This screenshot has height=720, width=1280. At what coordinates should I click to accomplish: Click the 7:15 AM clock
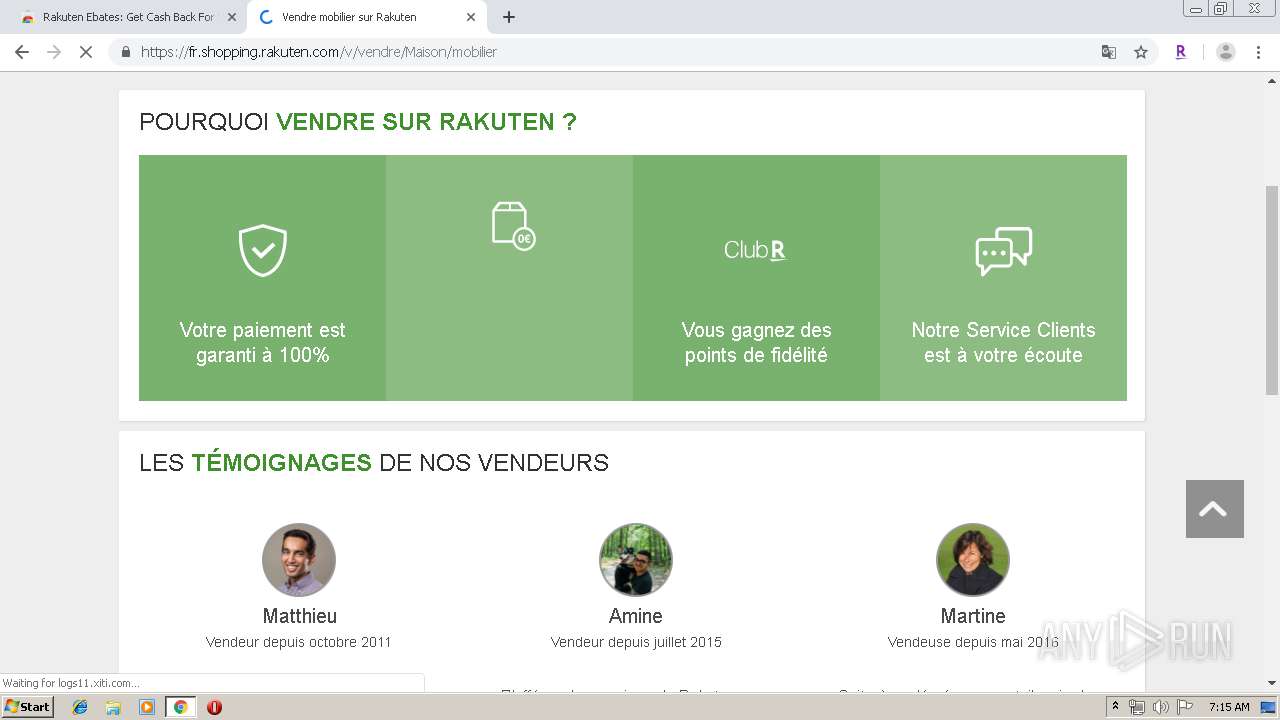coord(1229,707)
